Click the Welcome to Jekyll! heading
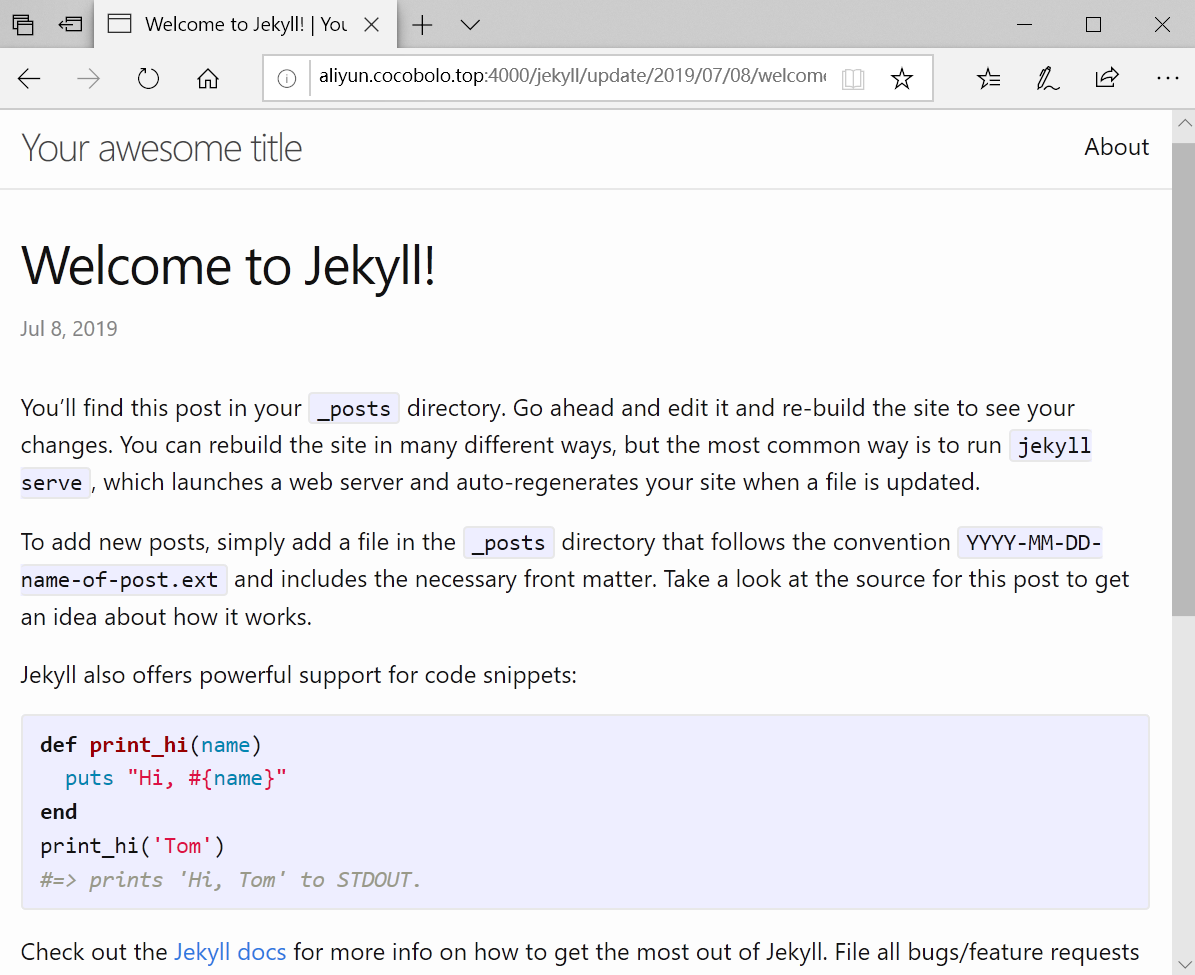The image size is (1195, 975). coord(228,266)
